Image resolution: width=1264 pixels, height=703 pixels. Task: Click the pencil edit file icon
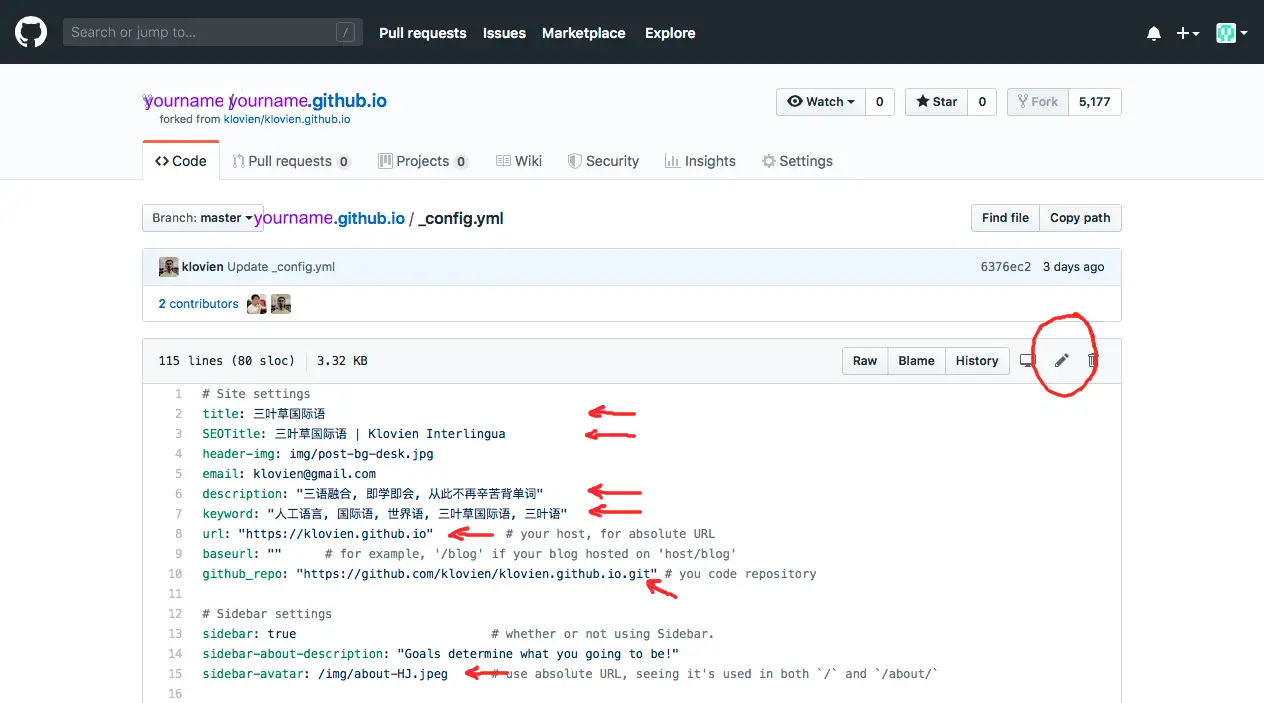1062,361
